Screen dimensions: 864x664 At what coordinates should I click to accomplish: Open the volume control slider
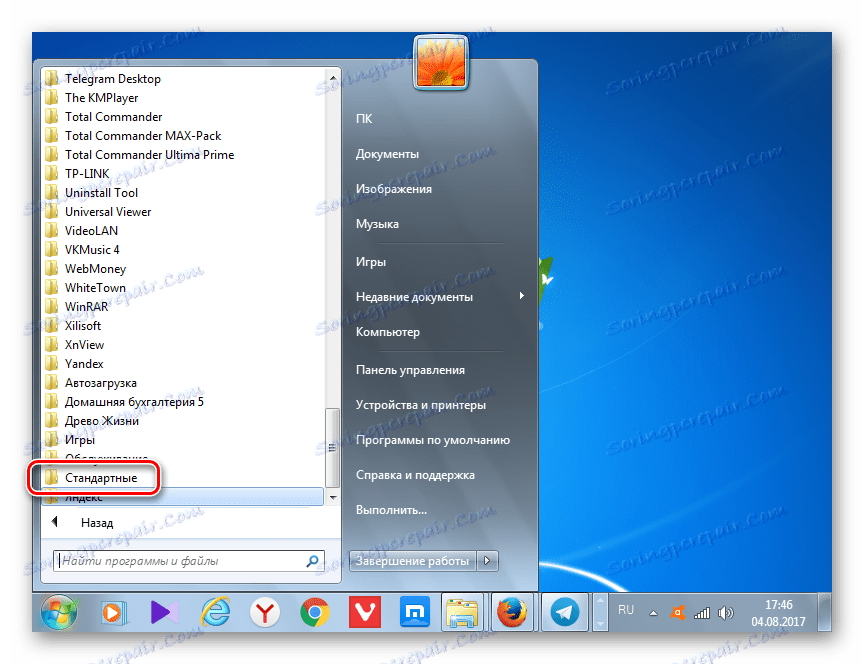(724, 611)
